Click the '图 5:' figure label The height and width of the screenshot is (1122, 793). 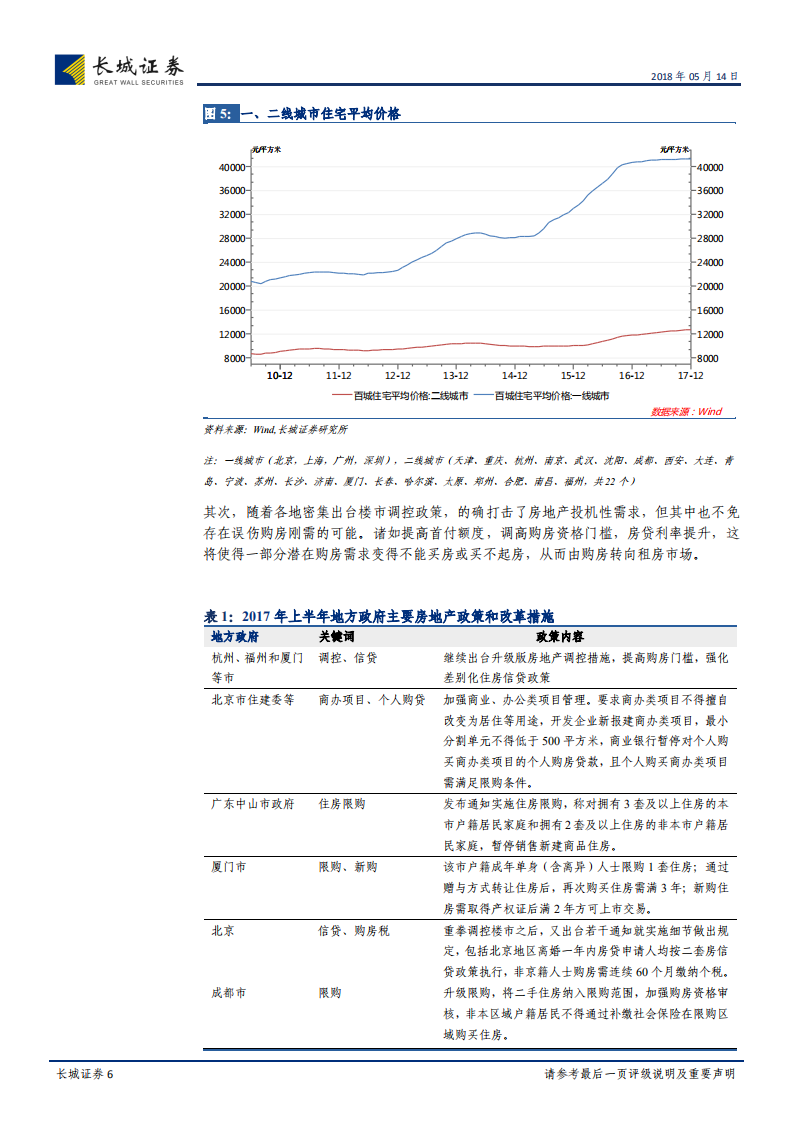[x=219, y=114]
